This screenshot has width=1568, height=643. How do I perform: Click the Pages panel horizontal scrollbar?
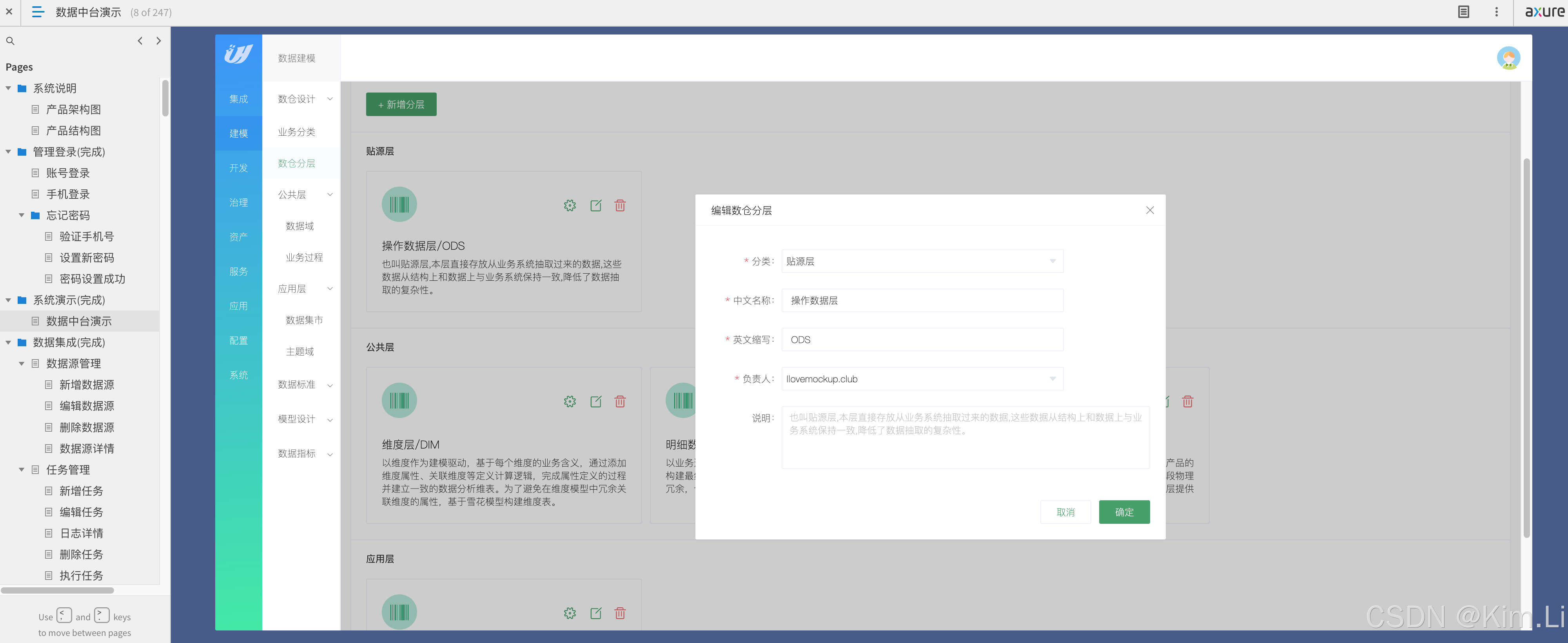coord(57,590)
